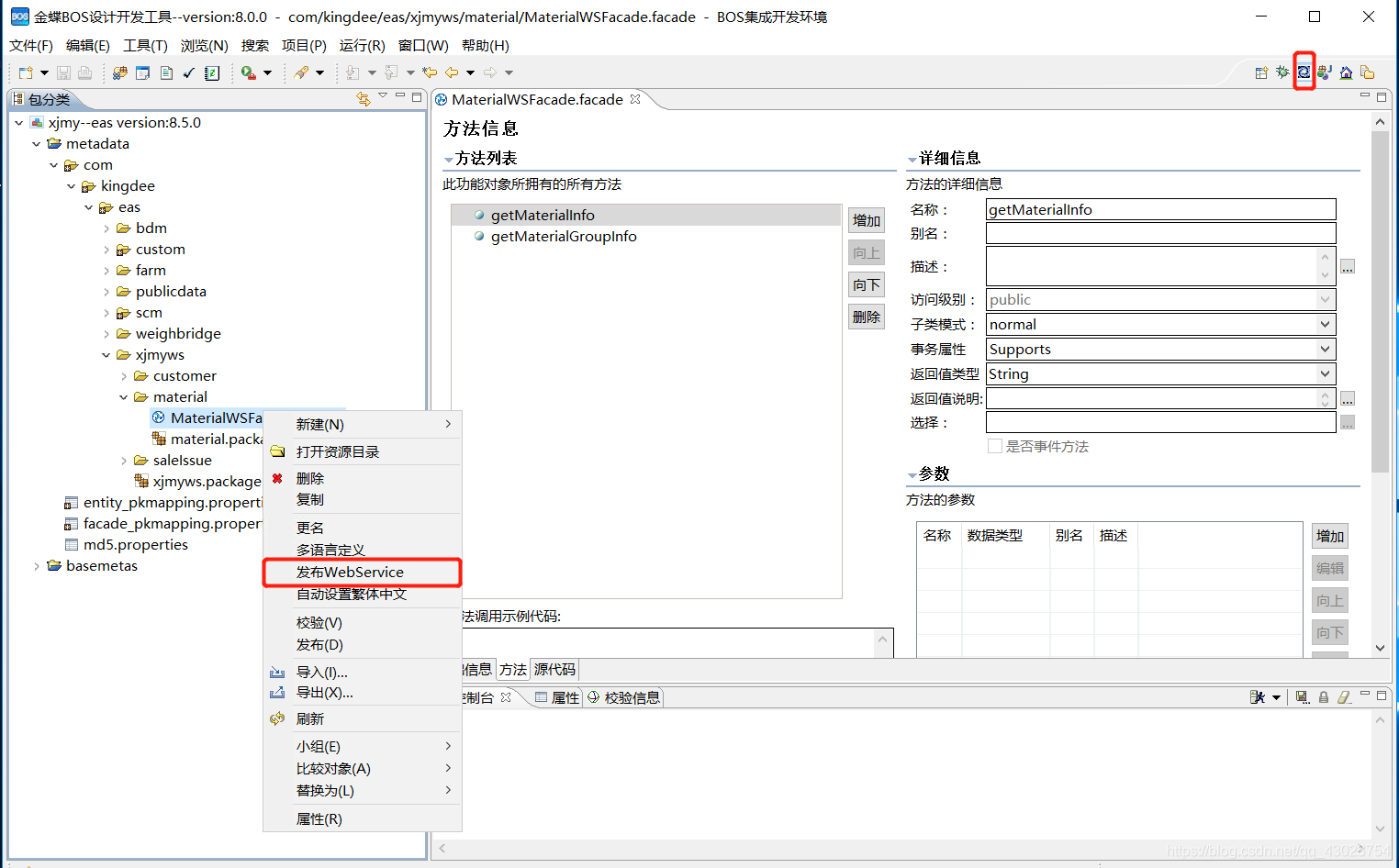Click the New wizard toolbar icon
The height and width of the screenshot is (868, 1399).
pyautogui.click(x=26, y=72)
